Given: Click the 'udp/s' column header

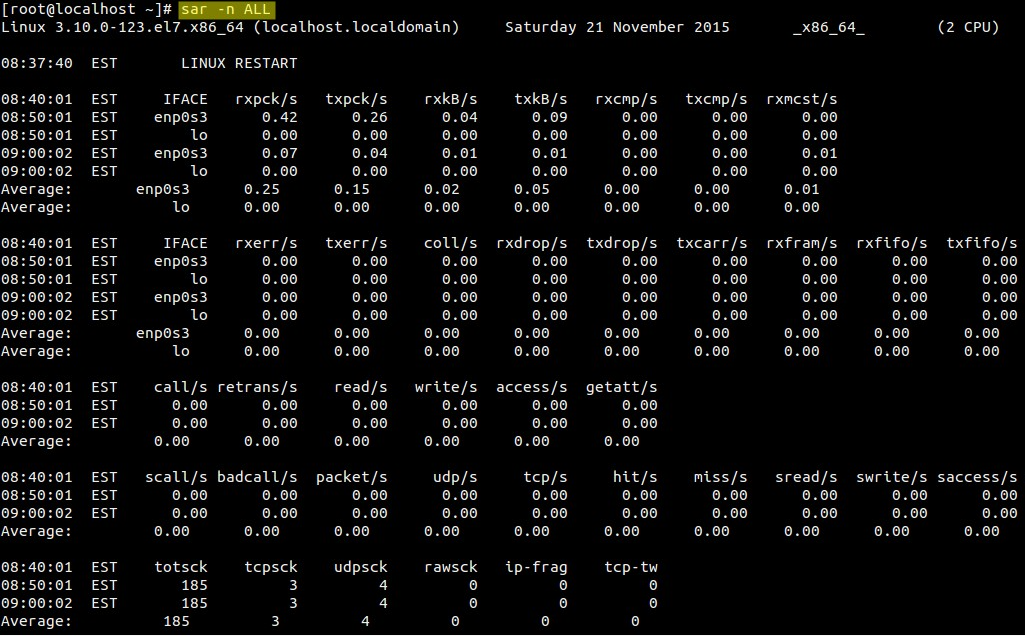Looking at the screenshot, I should click(455, 477).
